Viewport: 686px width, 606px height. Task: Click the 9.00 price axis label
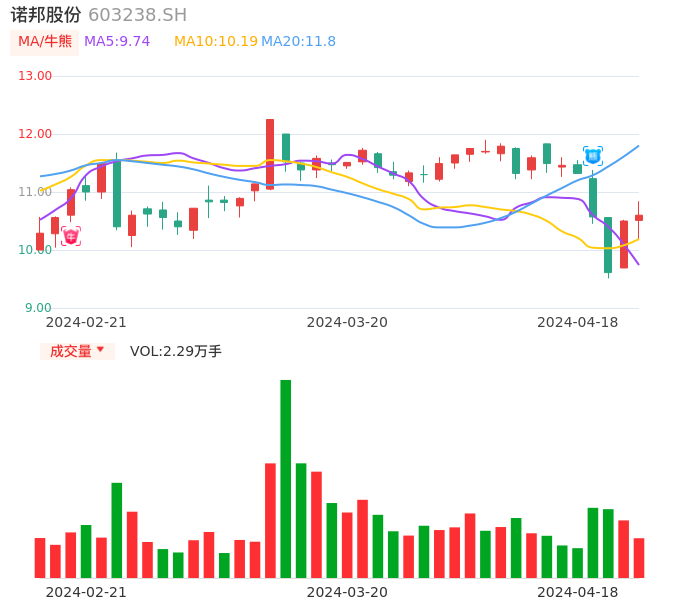pyautogui.click(x=38, y=308)
